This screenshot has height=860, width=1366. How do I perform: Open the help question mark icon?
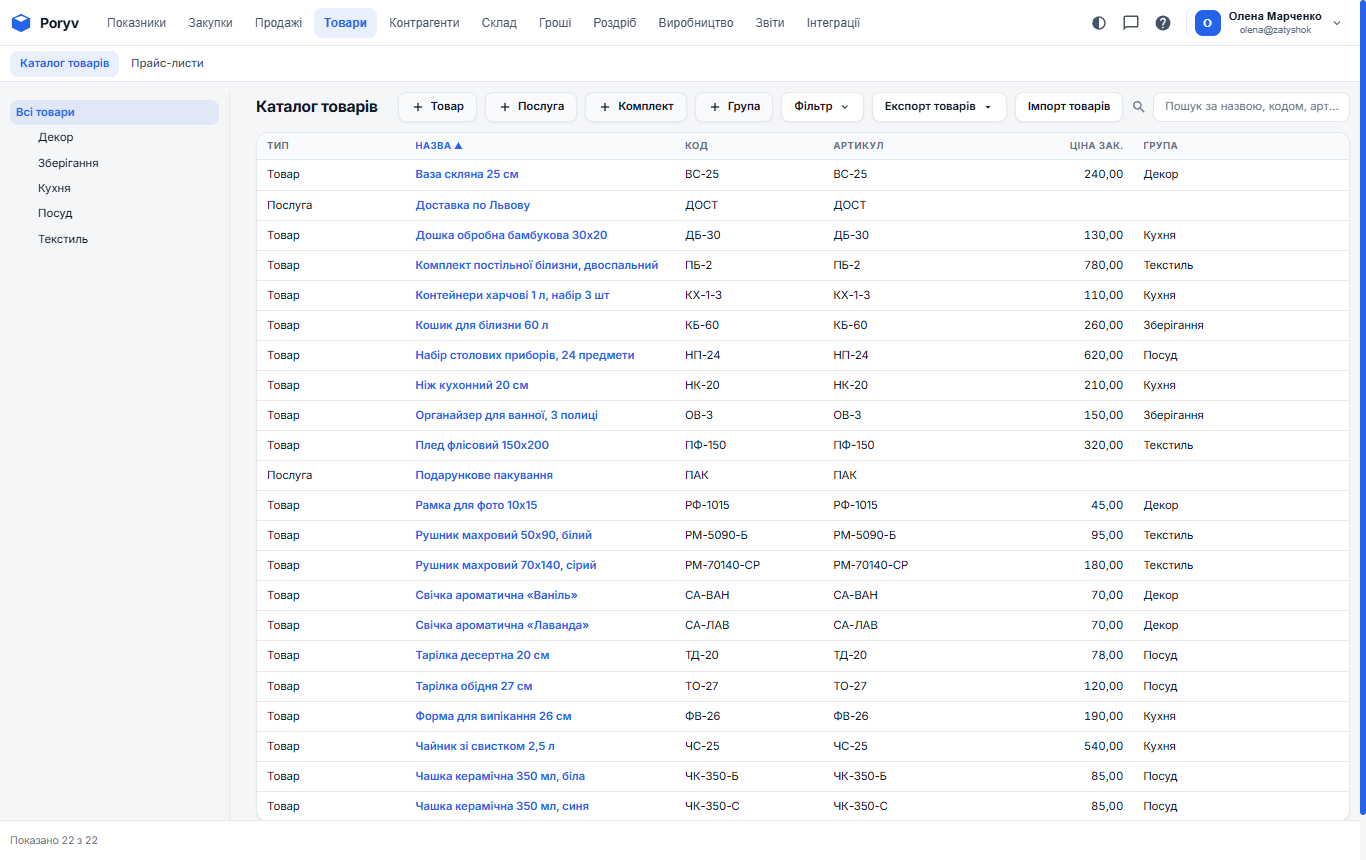click(x=1163, y=23)
